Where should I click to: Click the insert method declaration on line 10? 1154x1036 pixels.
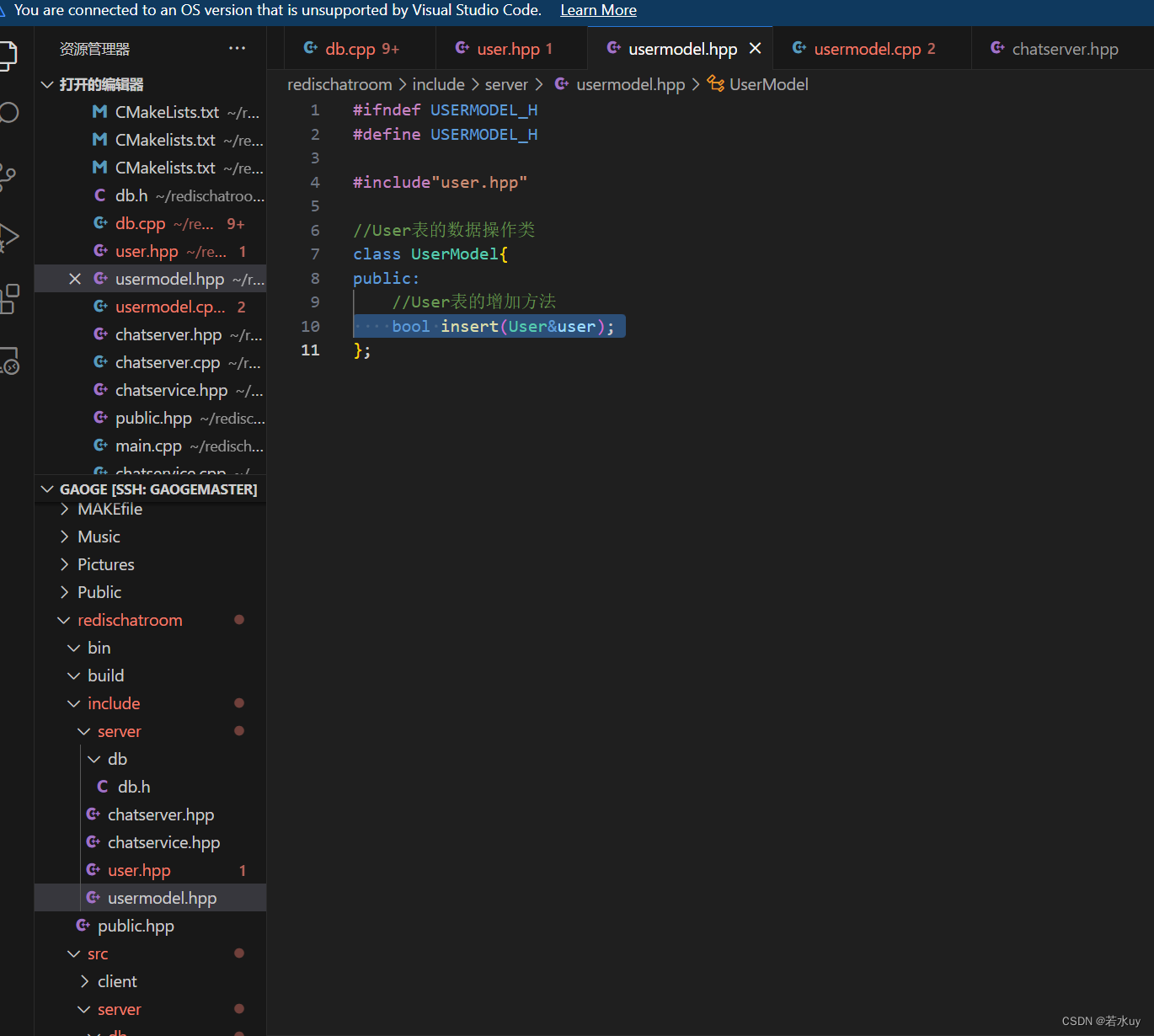503,326
